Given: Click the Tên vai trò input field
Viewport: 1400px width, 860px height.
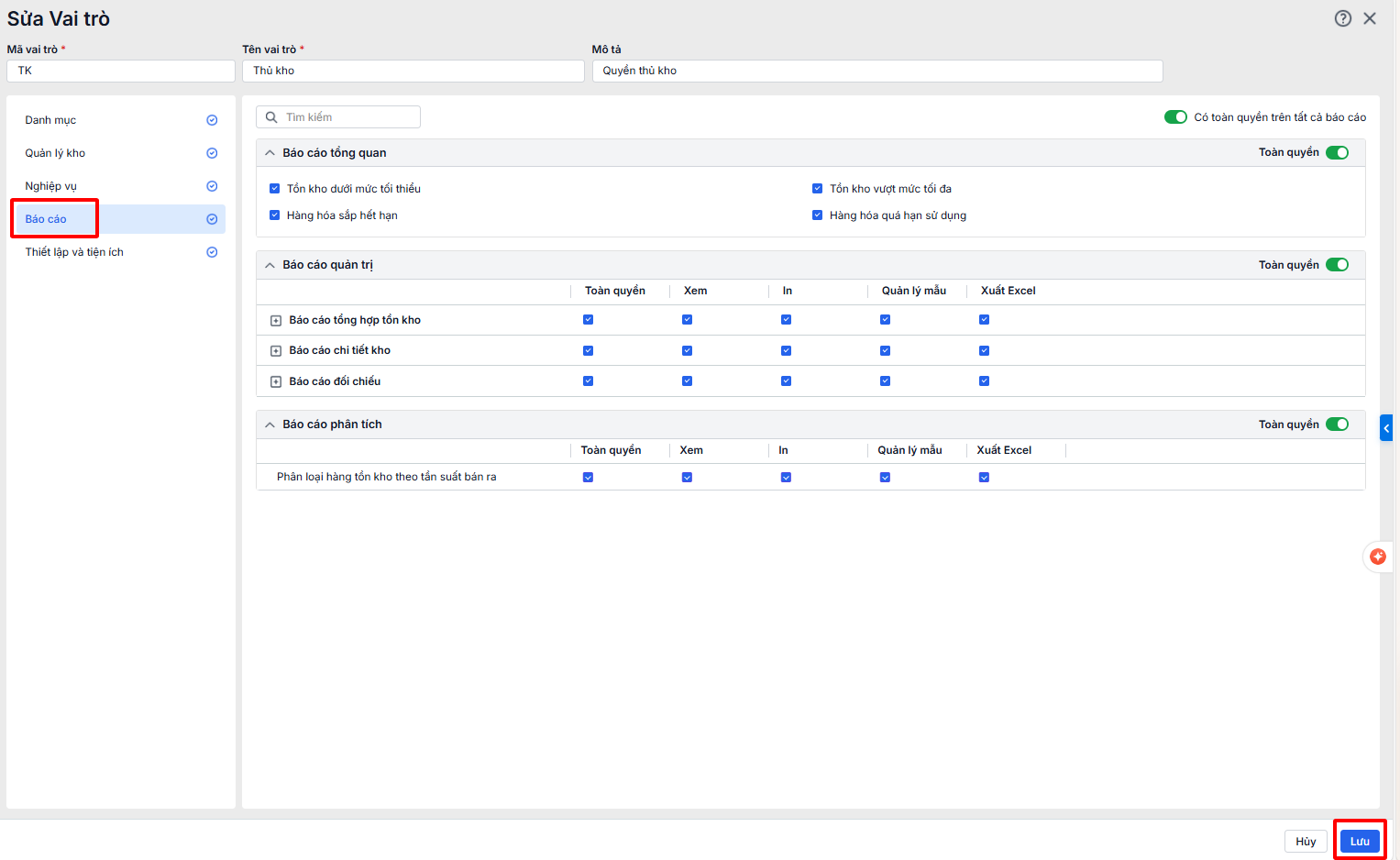Looking at the screenshot, I should pyautogui.click(x=413, y=71).
